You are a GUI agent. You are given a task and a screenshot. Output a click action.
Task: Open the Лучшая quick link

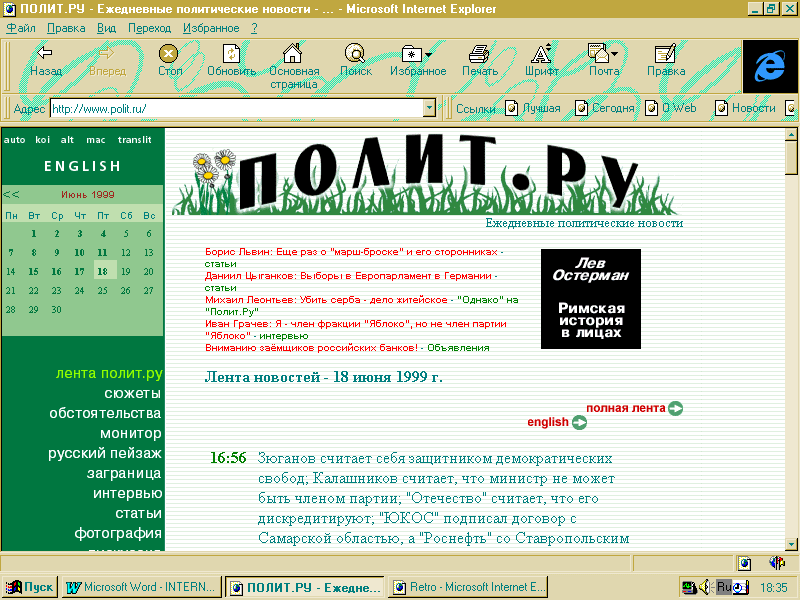(x=533, y=108)
